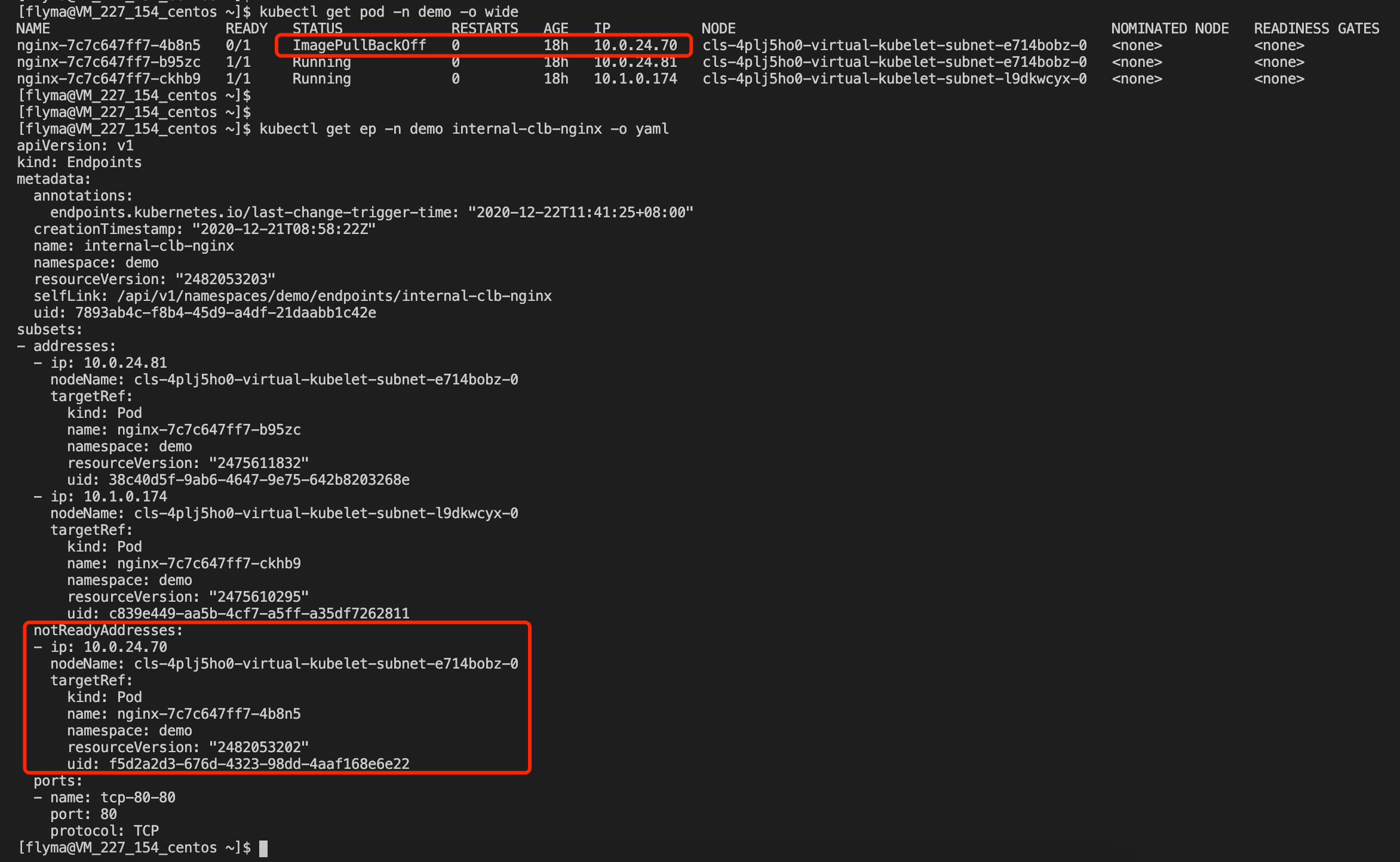Click the READINESS GATES column header
This screenshot has width=1400, height=862.
[x=1316, y=29]
